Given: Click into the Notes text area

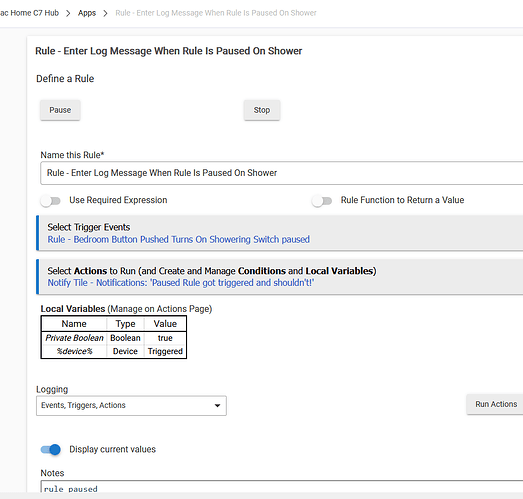Looking at the screenshot, I should 282,487.
